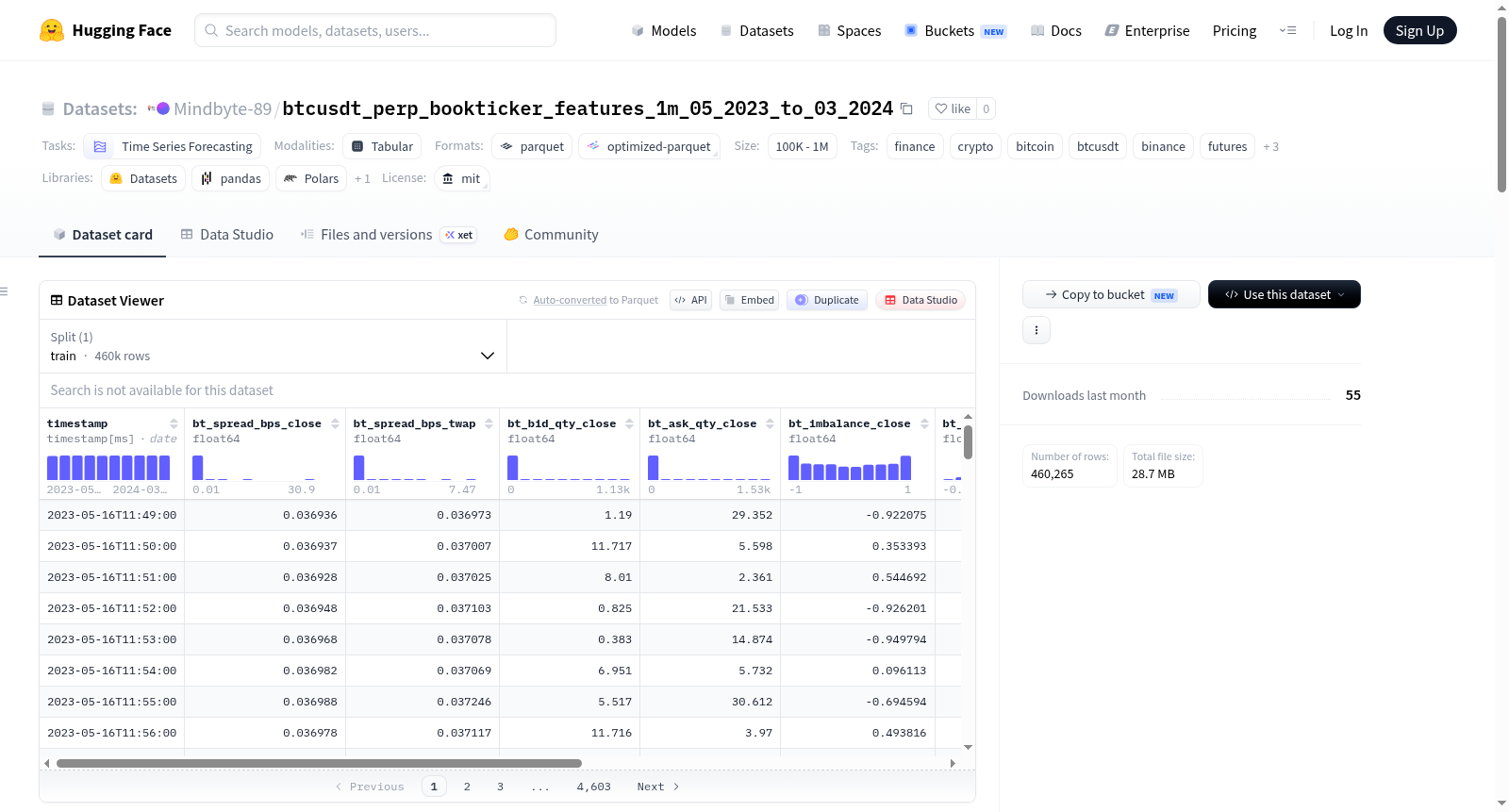
Task: Open the Mindbyte-89 author avatar
Action: [162, 108]
